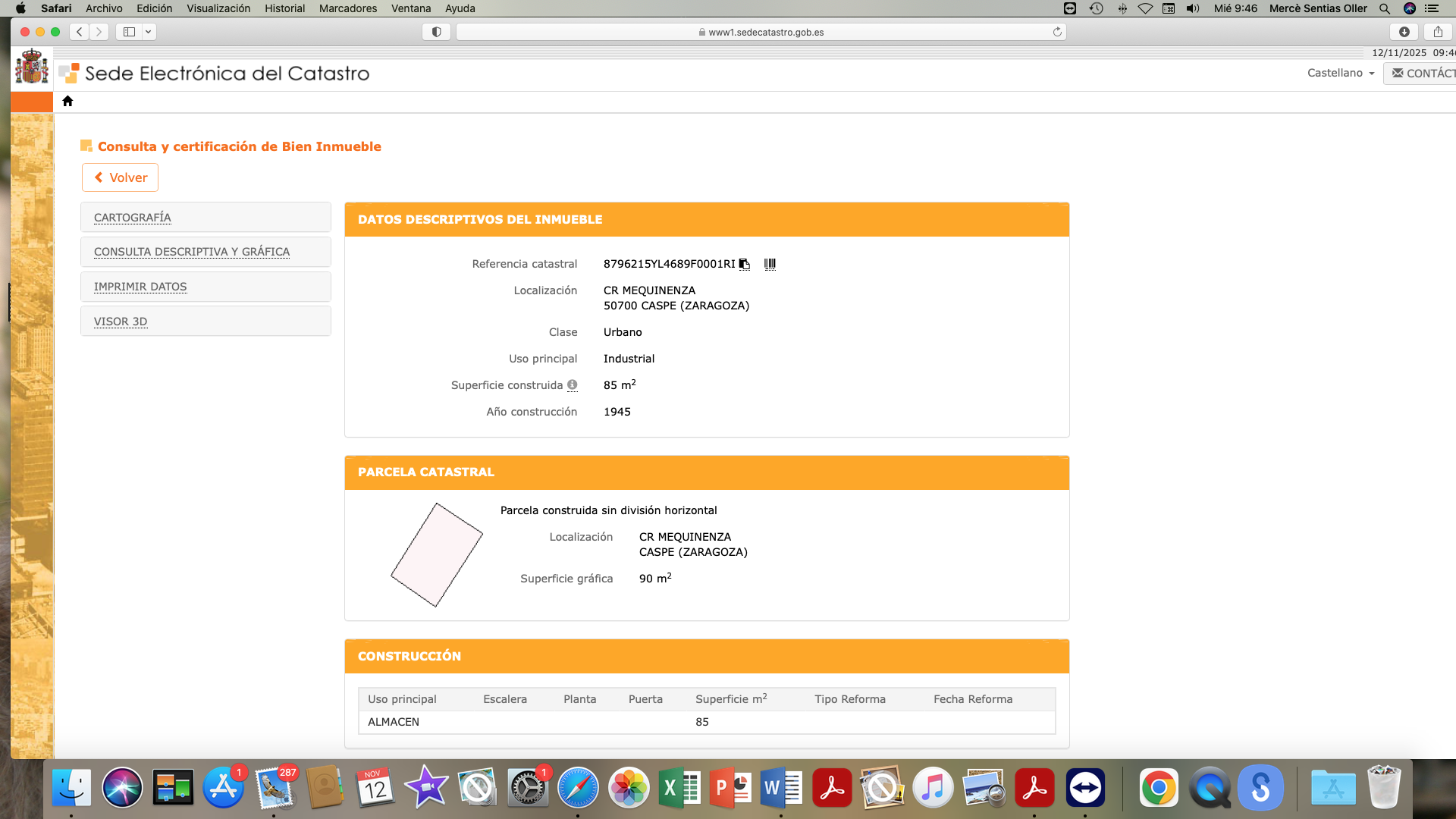
Task: Click the Superficie construida info icon
Action: [573, 385]
